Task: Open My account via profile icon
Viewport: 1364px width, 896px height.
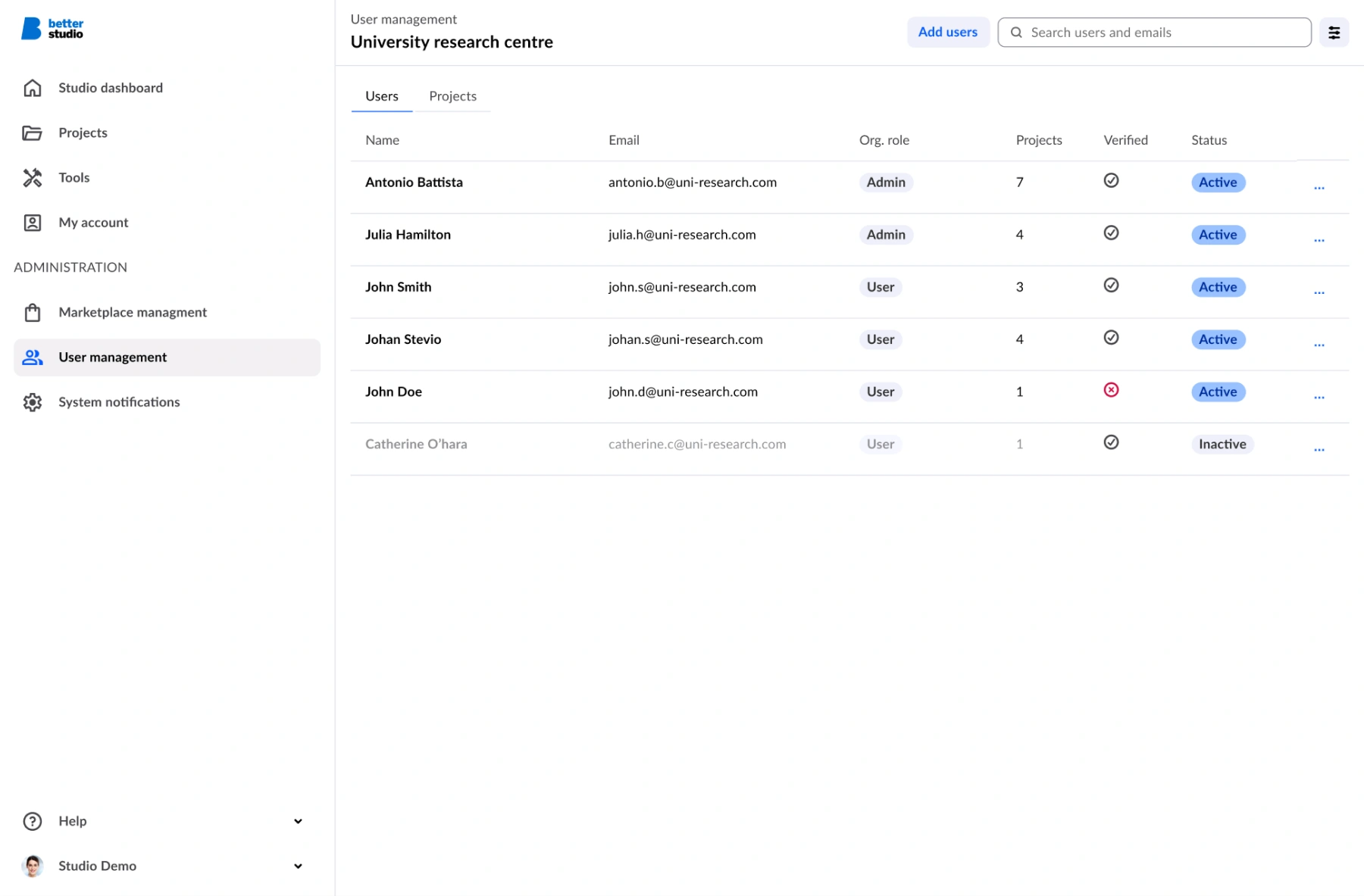Action: tap(33, 222)
